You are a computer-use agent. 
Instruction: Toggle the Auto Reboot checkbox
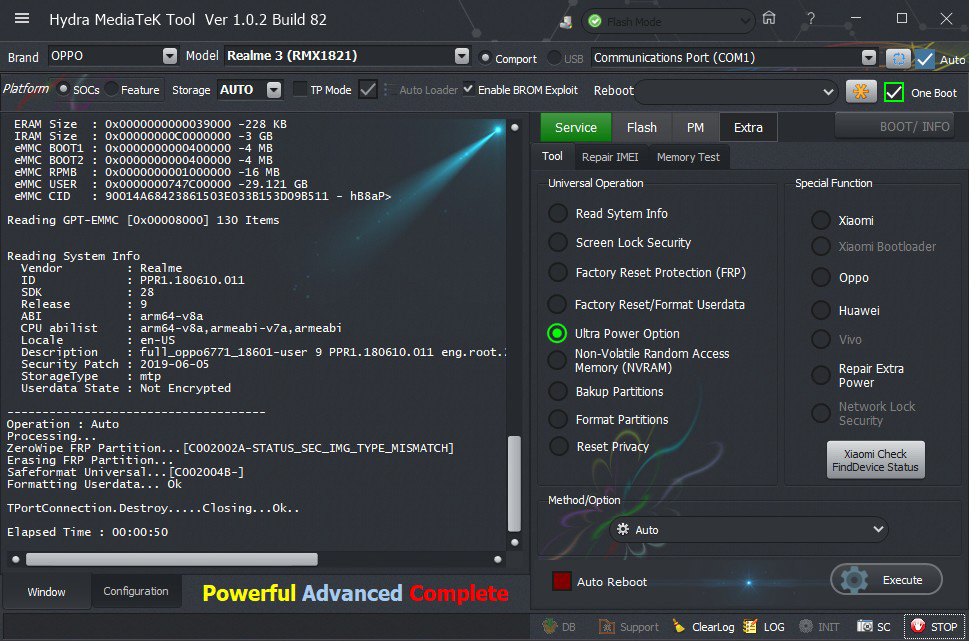(x=562, y=581)
